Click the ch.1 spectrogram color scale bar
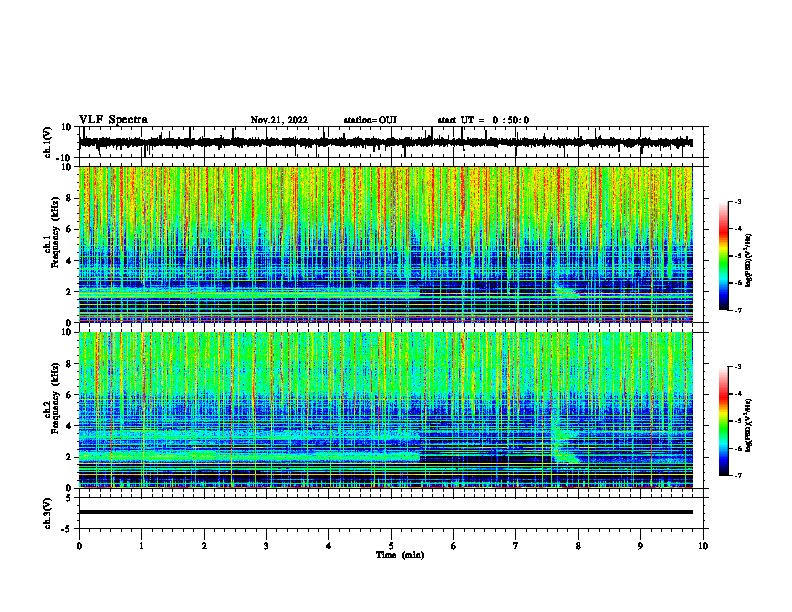792x612 pixels. [x=724, y=256]
